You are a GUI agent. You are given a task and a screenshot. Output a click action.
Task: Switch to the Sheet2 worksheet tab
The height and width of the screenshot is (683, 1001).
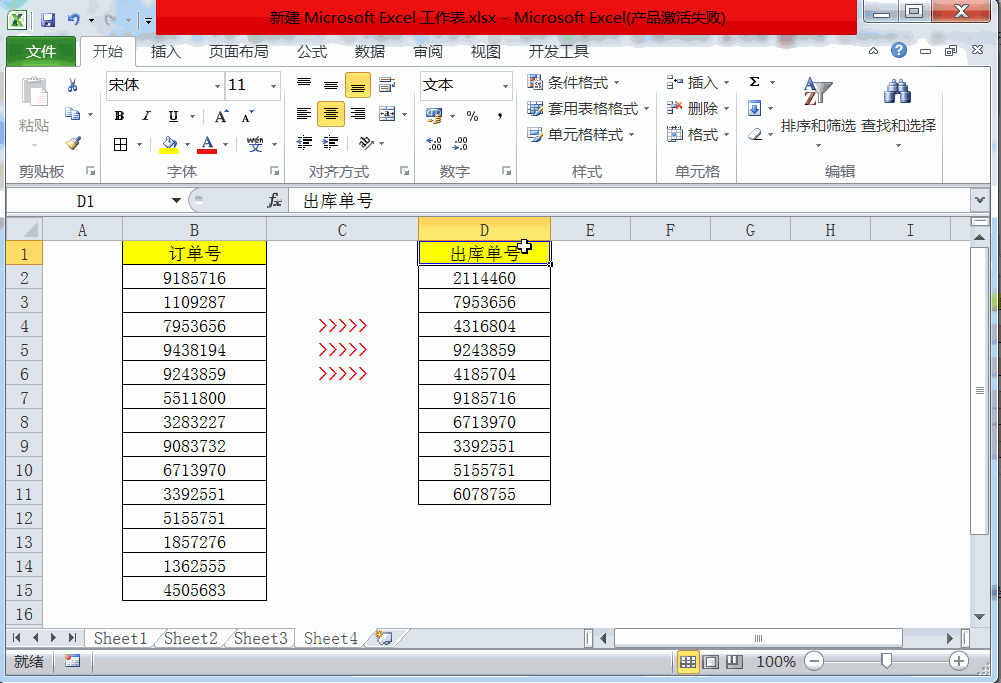(190, 638)
